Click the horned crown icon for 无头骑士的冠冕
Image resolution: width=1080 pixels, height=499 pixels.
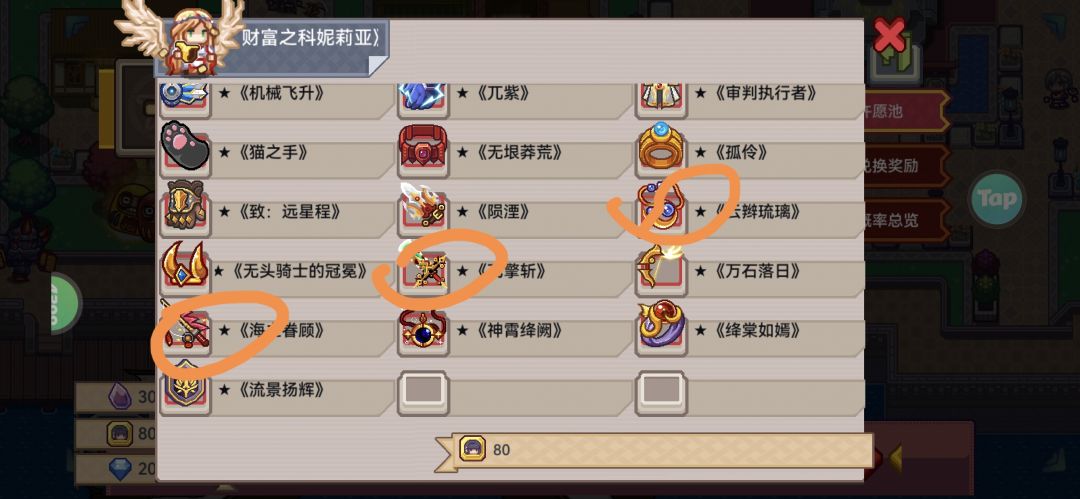tap(185, 267)
